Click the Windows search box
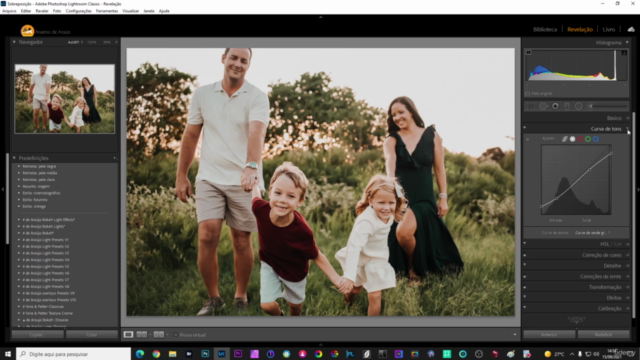 click(x=73, y=354)
